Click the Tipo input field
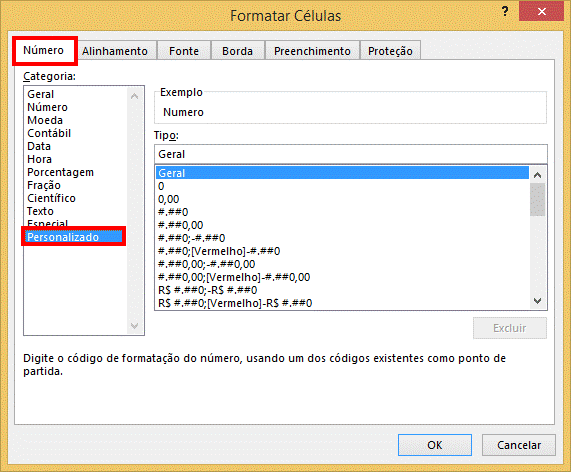The image size is (571, 472). coord(351,154)
